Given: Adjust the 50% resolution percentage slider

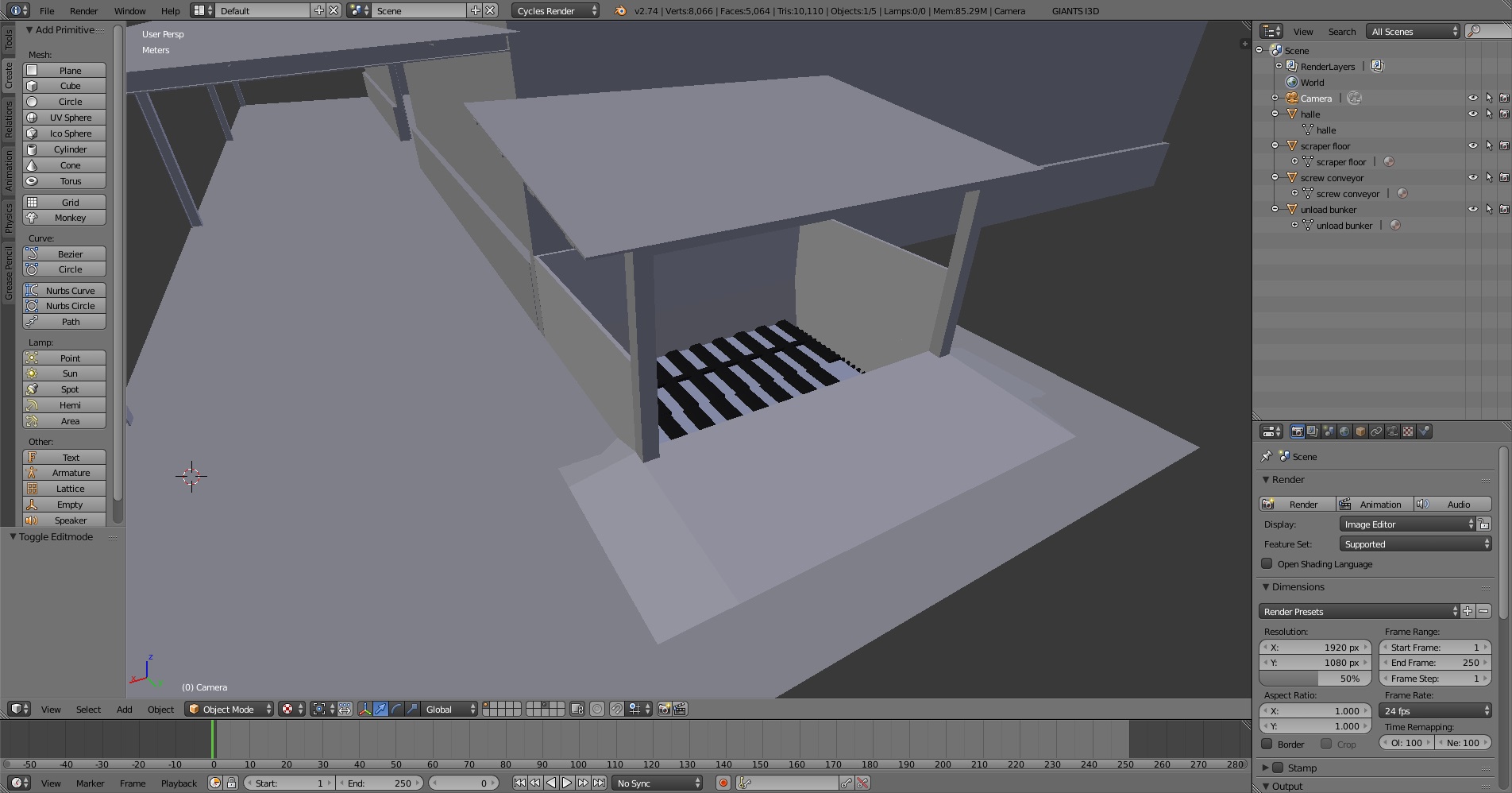Looking at the screenshot, I should (x=1315, y=679).
